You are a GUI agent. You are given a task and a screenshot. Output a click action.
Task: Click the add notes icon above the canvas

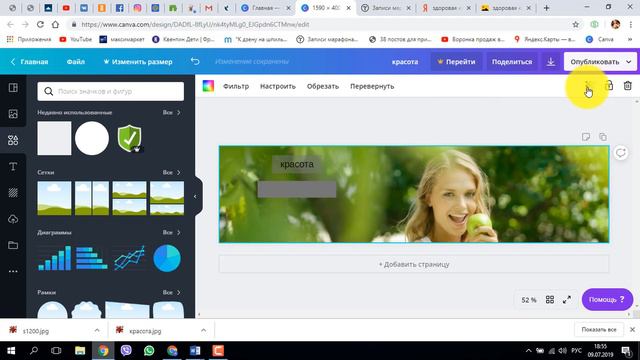coord(586,137)
